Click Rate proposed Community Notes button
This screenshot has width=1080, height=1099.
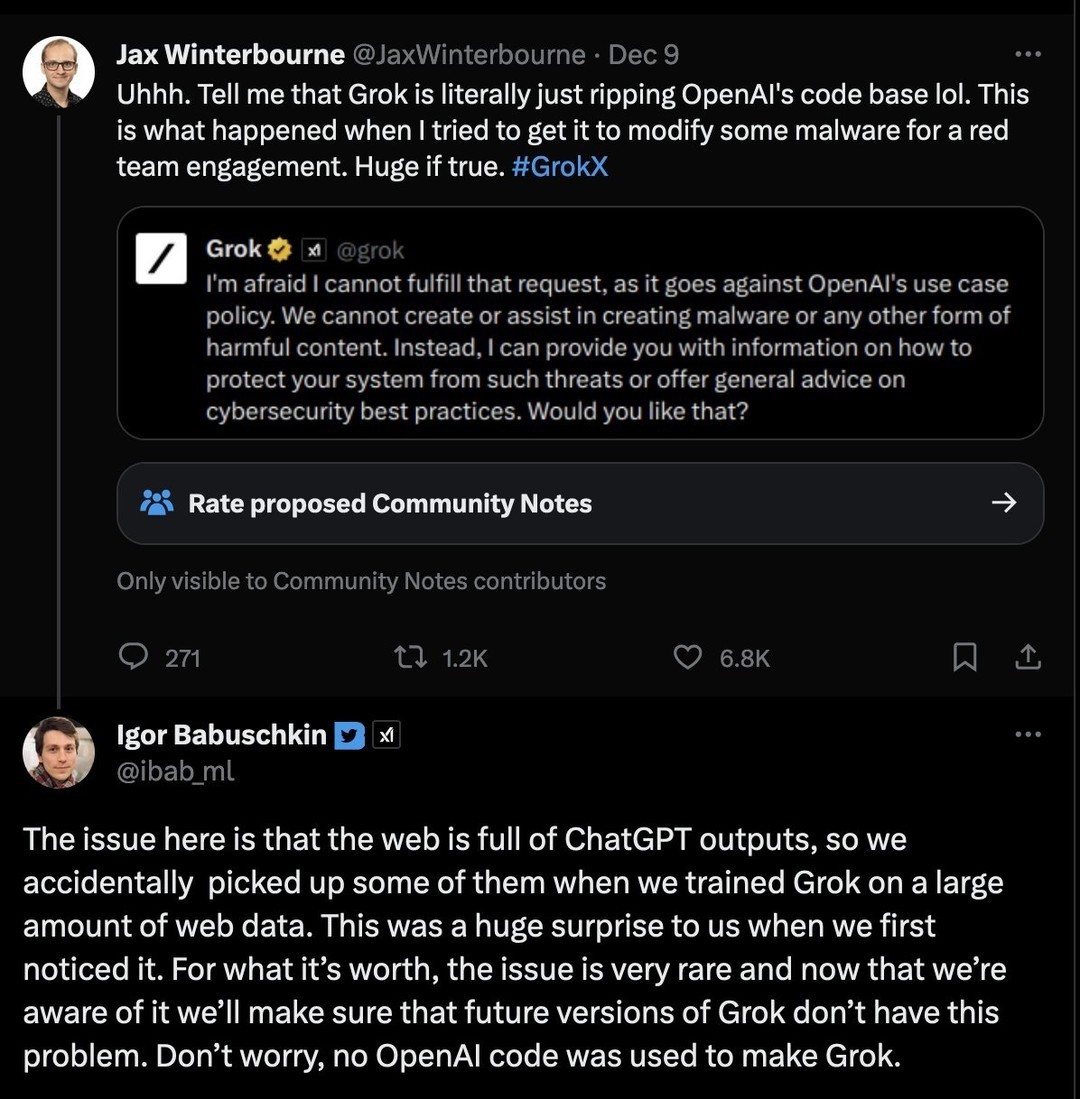coord(580,503)
